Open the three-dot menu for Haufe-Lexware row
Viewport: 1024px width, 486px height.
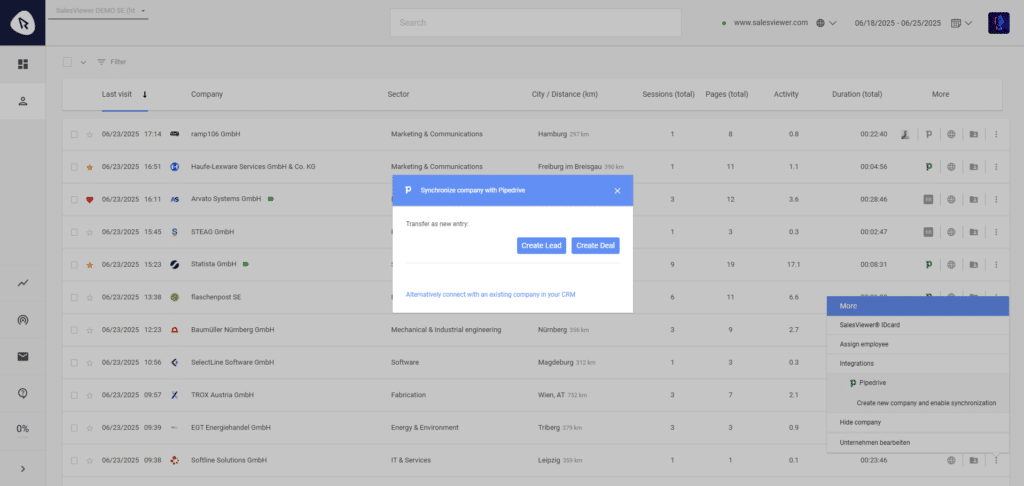996,167
